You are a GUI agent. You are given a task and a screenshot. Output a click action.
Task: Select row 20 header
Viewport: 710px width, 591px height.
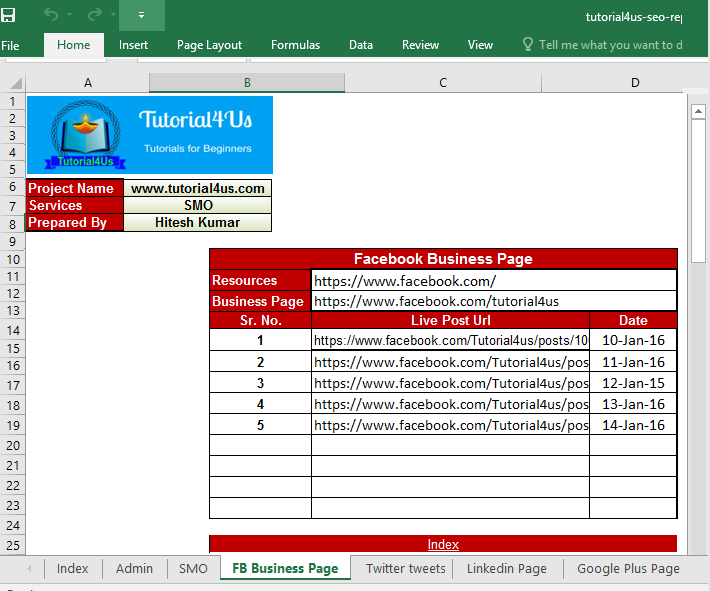pos(13,446)
